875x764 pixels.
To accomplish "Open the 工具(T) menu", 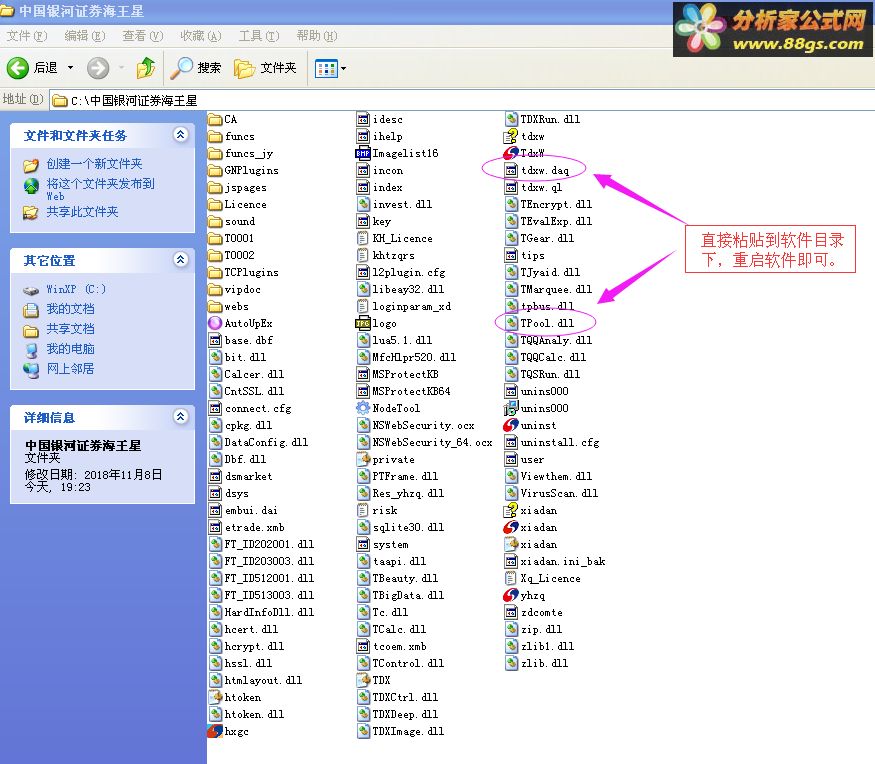I will [259, 36].
